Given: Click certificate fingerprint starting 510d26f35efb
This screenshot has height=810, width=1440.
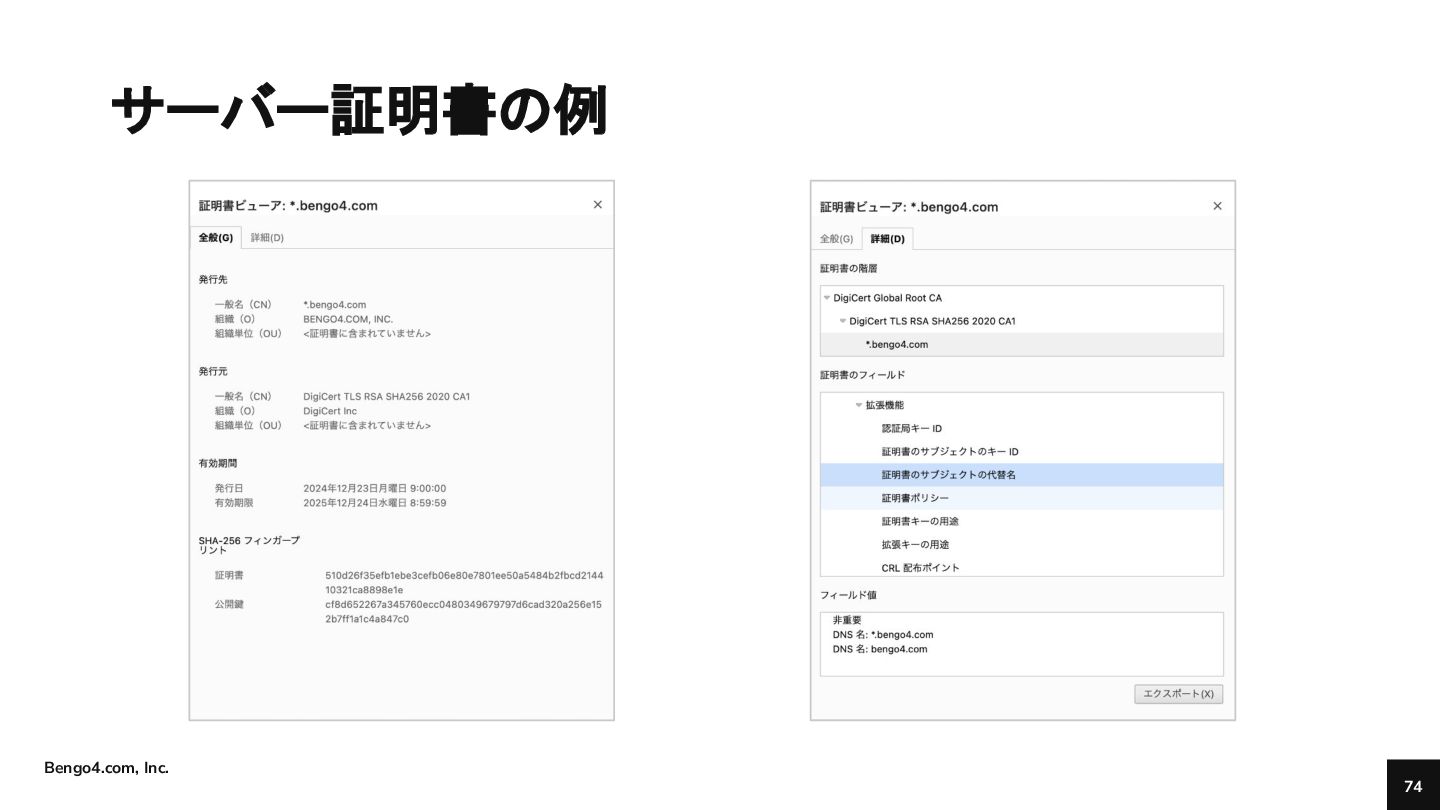Looking at the screenshot, I should (x=464, y=582).
